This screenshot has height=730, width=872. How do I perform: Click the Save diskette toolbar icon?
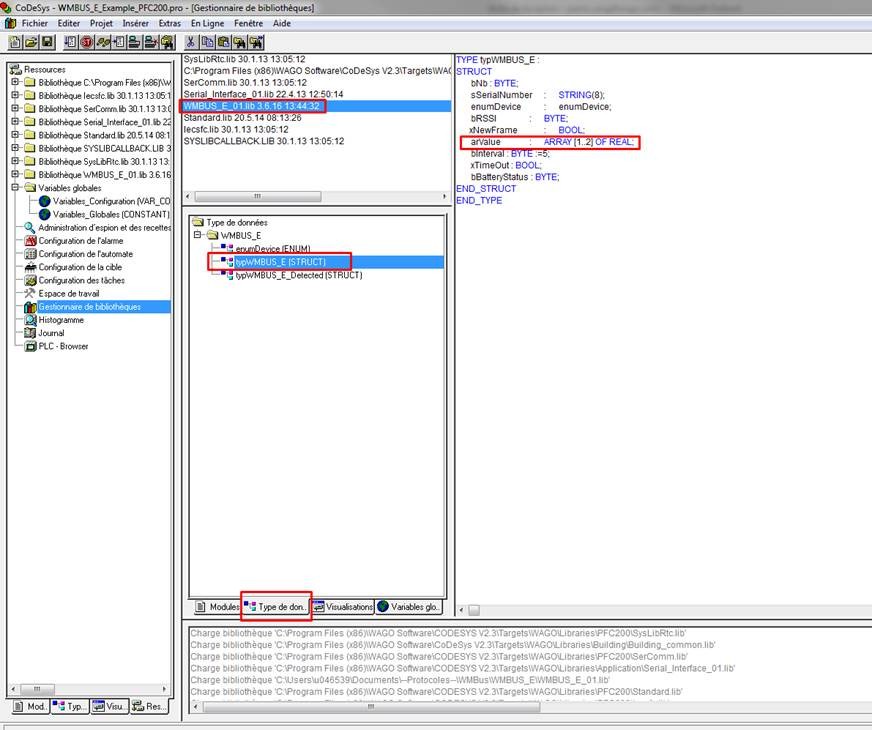click(x=46, y=42)
